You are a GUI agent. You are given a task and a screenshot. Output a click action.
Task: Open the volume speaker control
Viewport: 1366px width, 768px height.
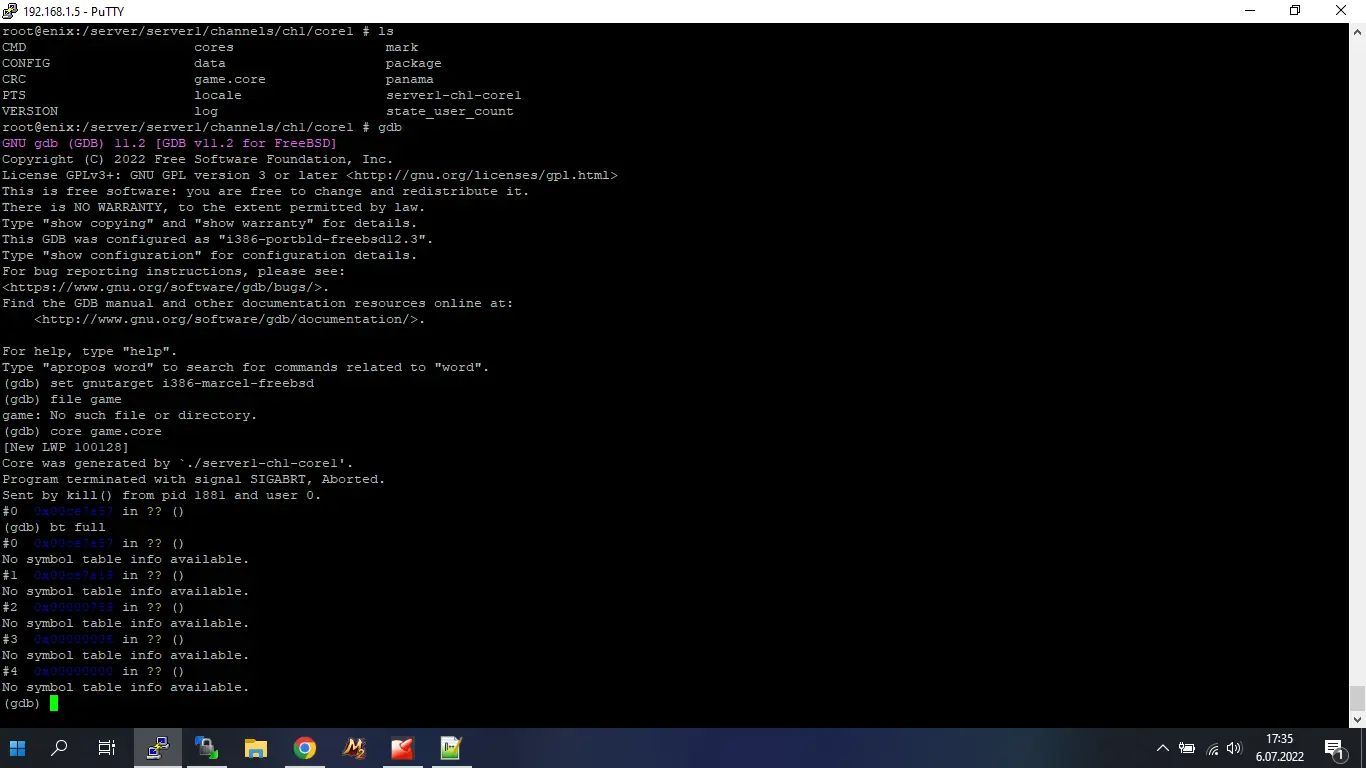(1234, 748)
